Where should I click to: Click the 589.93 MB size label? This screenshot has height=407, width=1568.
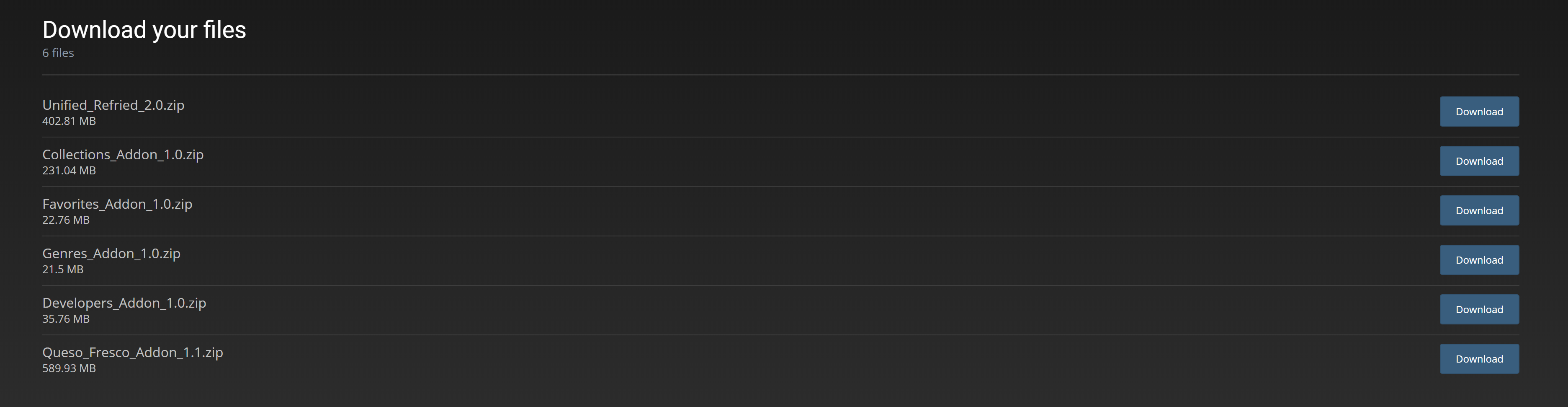point(69,368)
